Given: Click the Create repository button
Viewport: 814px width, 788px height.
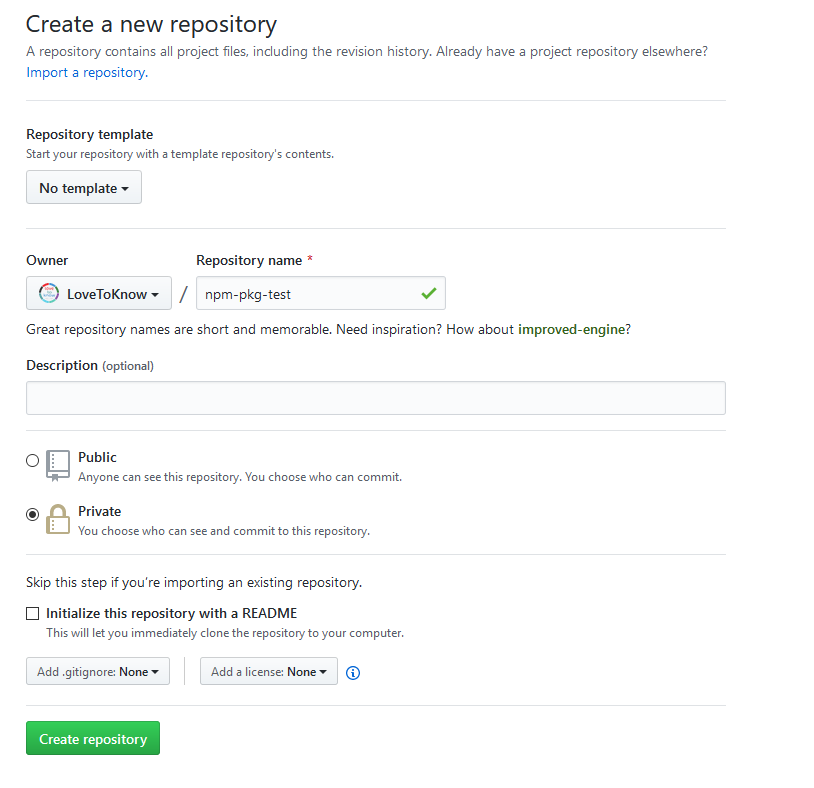Looking at the screenshot, I should tap(93, 738).
